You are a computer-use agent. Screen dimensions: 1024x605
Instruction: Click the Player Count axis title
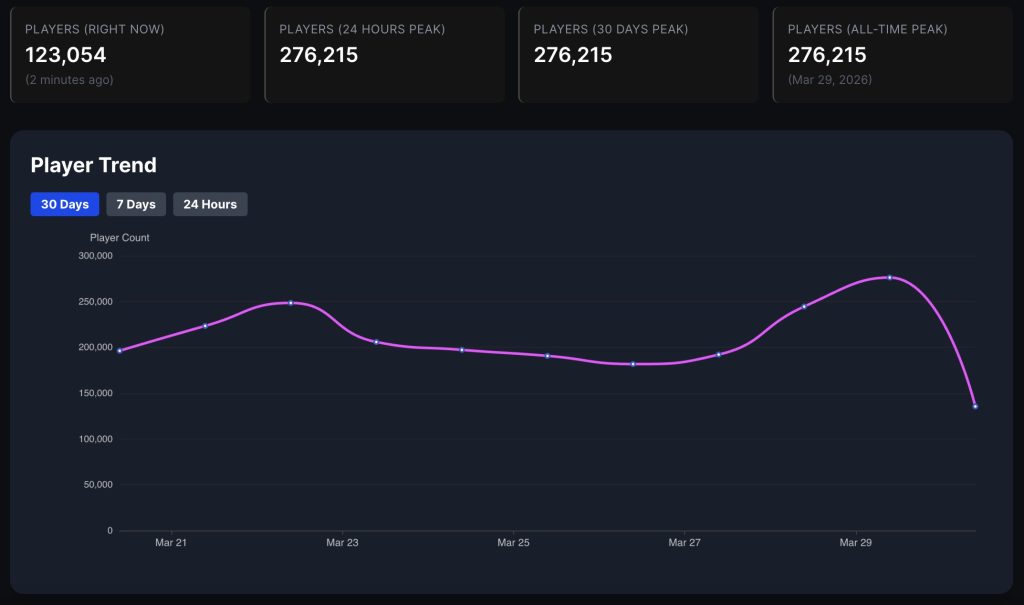coord(120,238)
